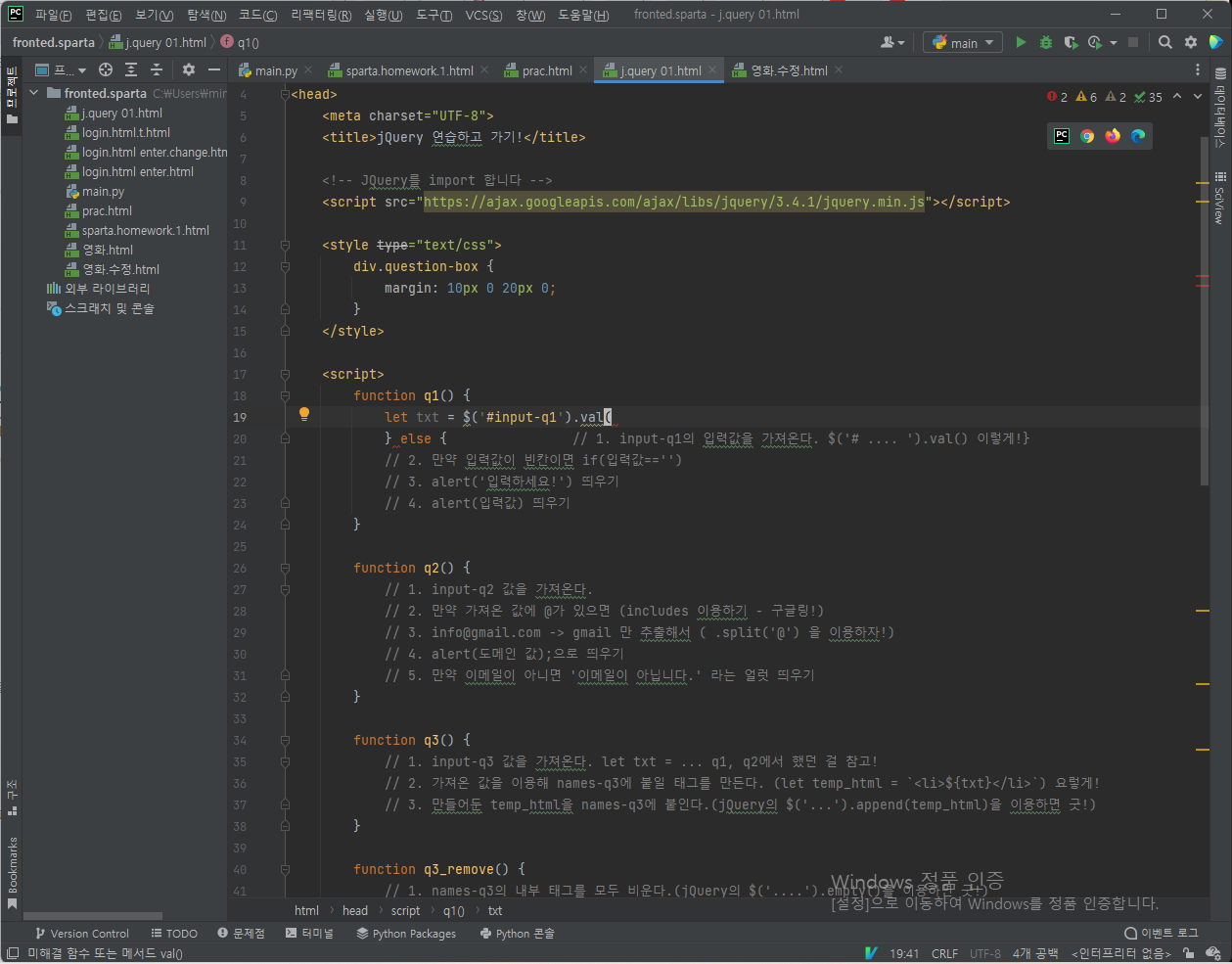Toggle the 구조 structure side panel
This screenshot has height=964, width=1232.
click(13, 798)
